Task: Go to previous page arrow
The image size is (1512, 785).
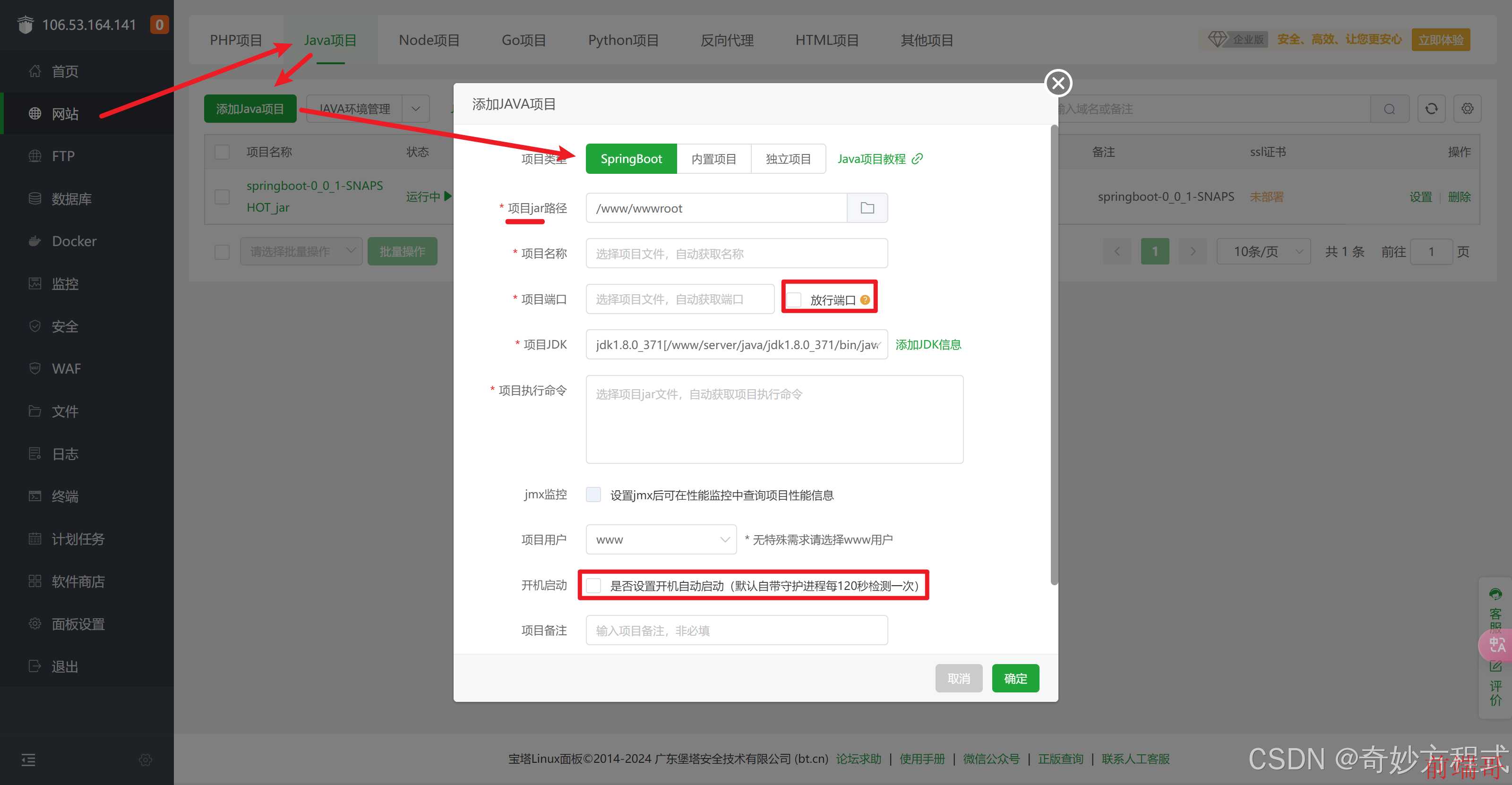Action: point(1117,252)
